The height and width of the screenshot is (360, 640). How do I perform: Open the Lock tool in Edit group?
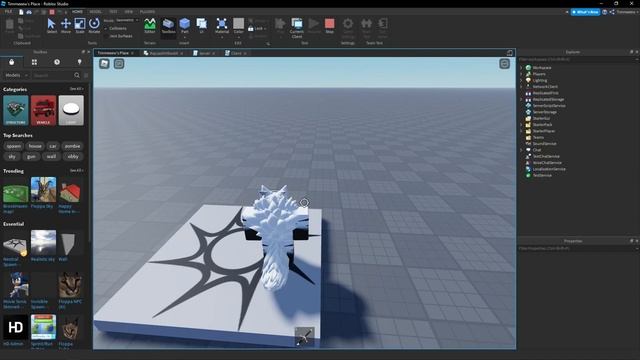pyautogui.click(x=257, y=29)
